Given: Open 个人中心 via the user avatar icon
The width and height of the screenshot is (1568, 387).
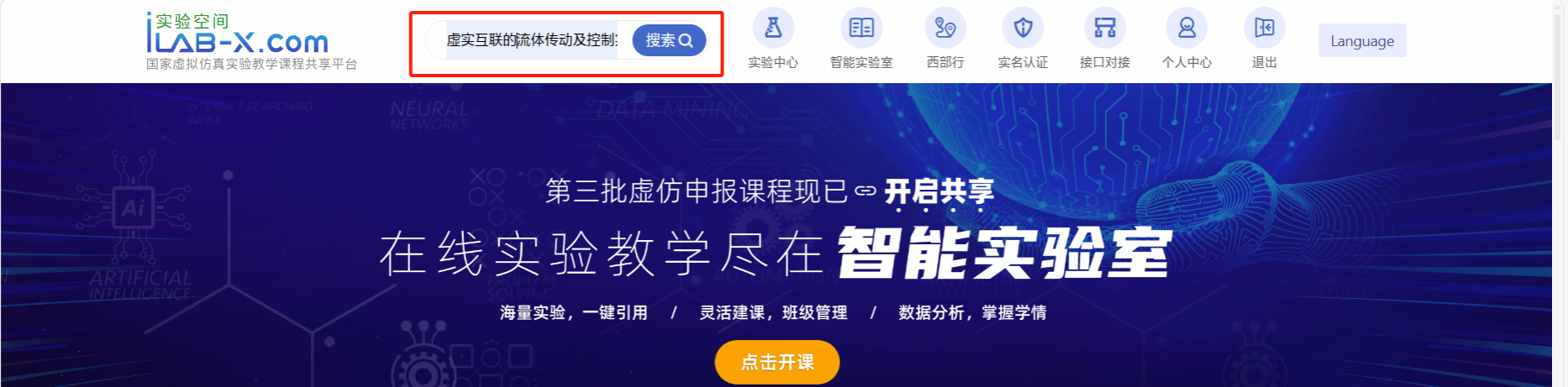Looking at the screenshot, I should coord(1187,28).
